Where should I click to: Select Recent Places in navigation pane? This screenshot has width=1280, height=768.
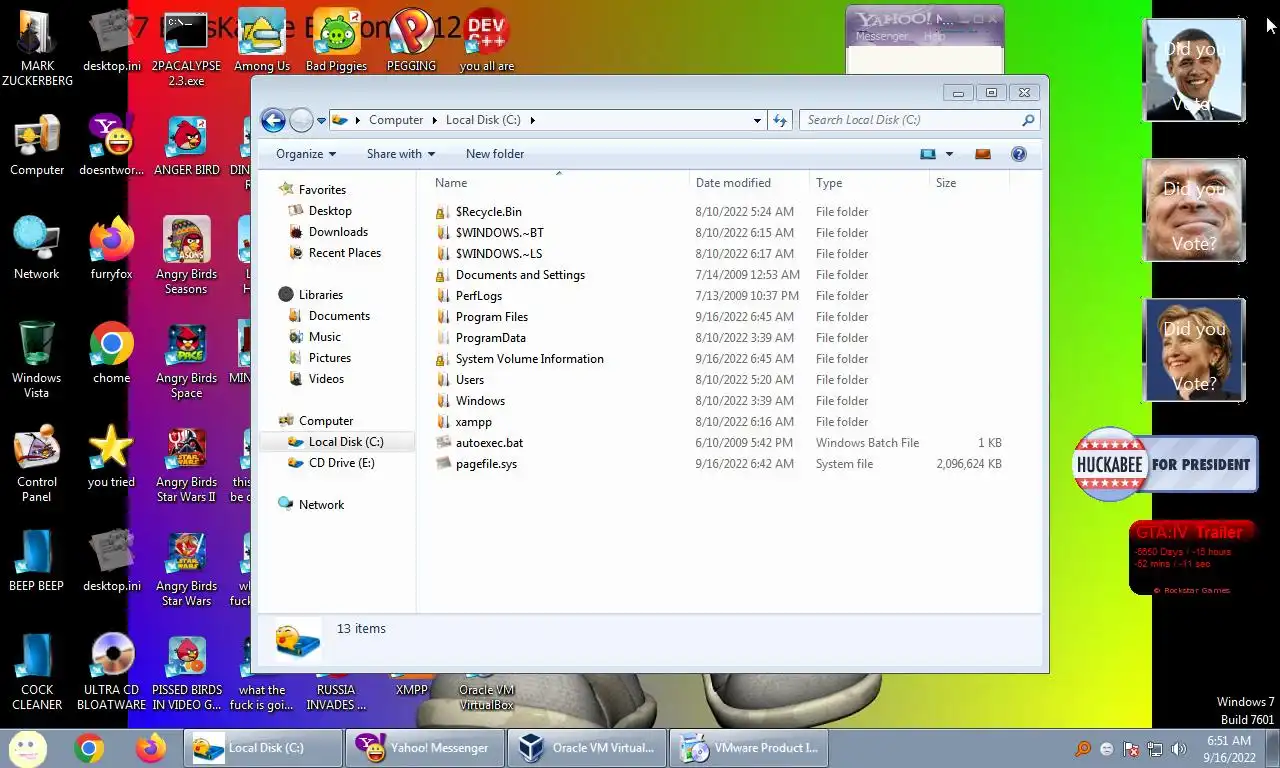pos(344,253)
